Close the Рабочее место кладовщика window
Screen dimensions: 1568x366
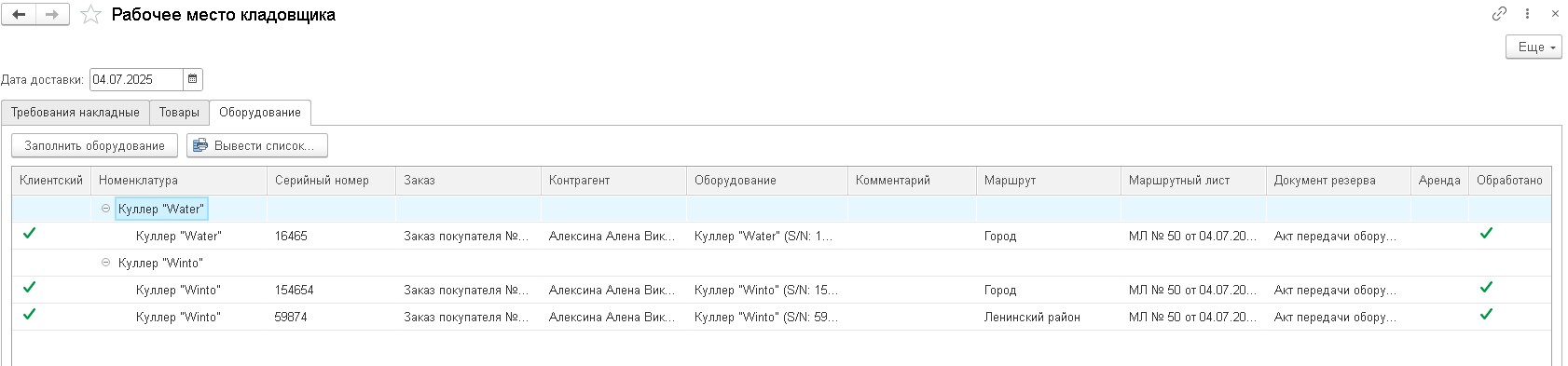point(1555,14)
